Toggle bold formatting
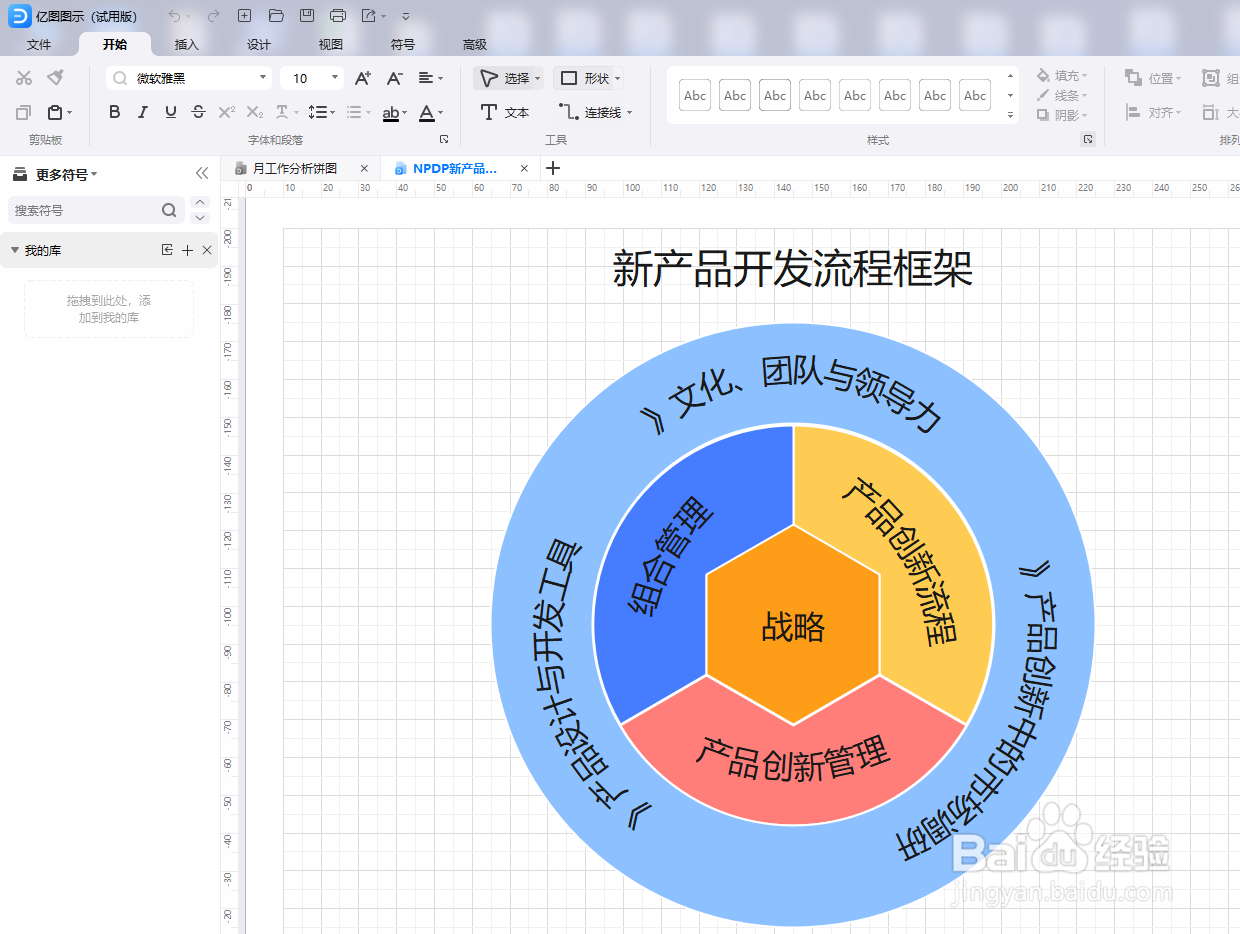This screenshot has width=1240, height=934. 114,112
